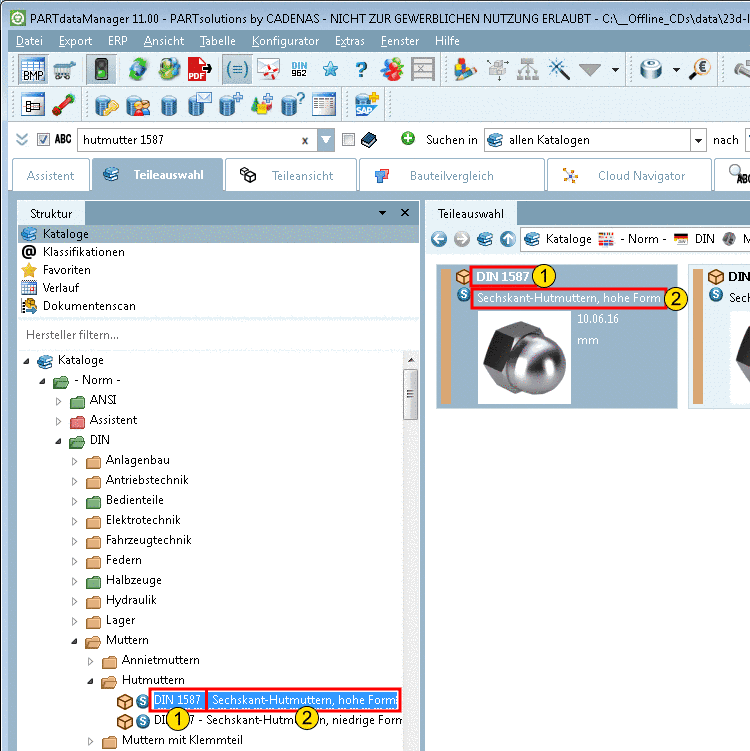Collapse the Muttern folder
The height and width of the screenshot is (751, 750).
point(74,641)
